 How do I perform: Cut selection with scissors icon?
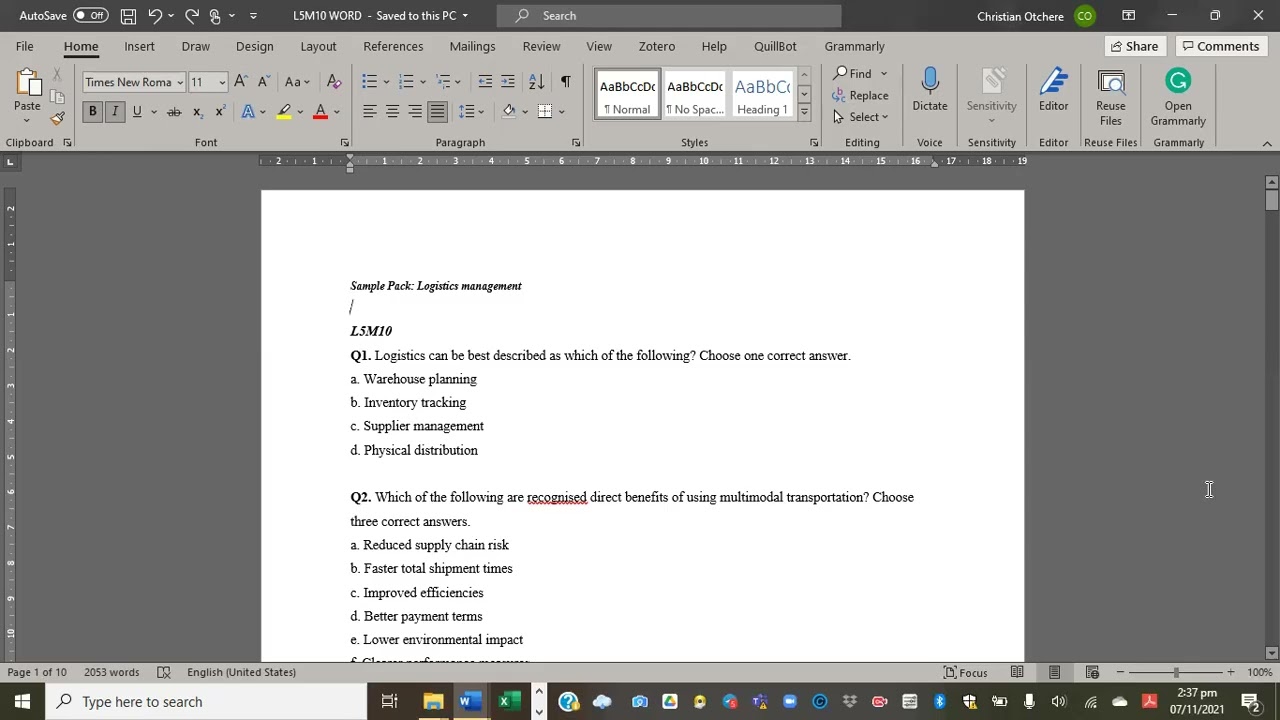point(58,75)
